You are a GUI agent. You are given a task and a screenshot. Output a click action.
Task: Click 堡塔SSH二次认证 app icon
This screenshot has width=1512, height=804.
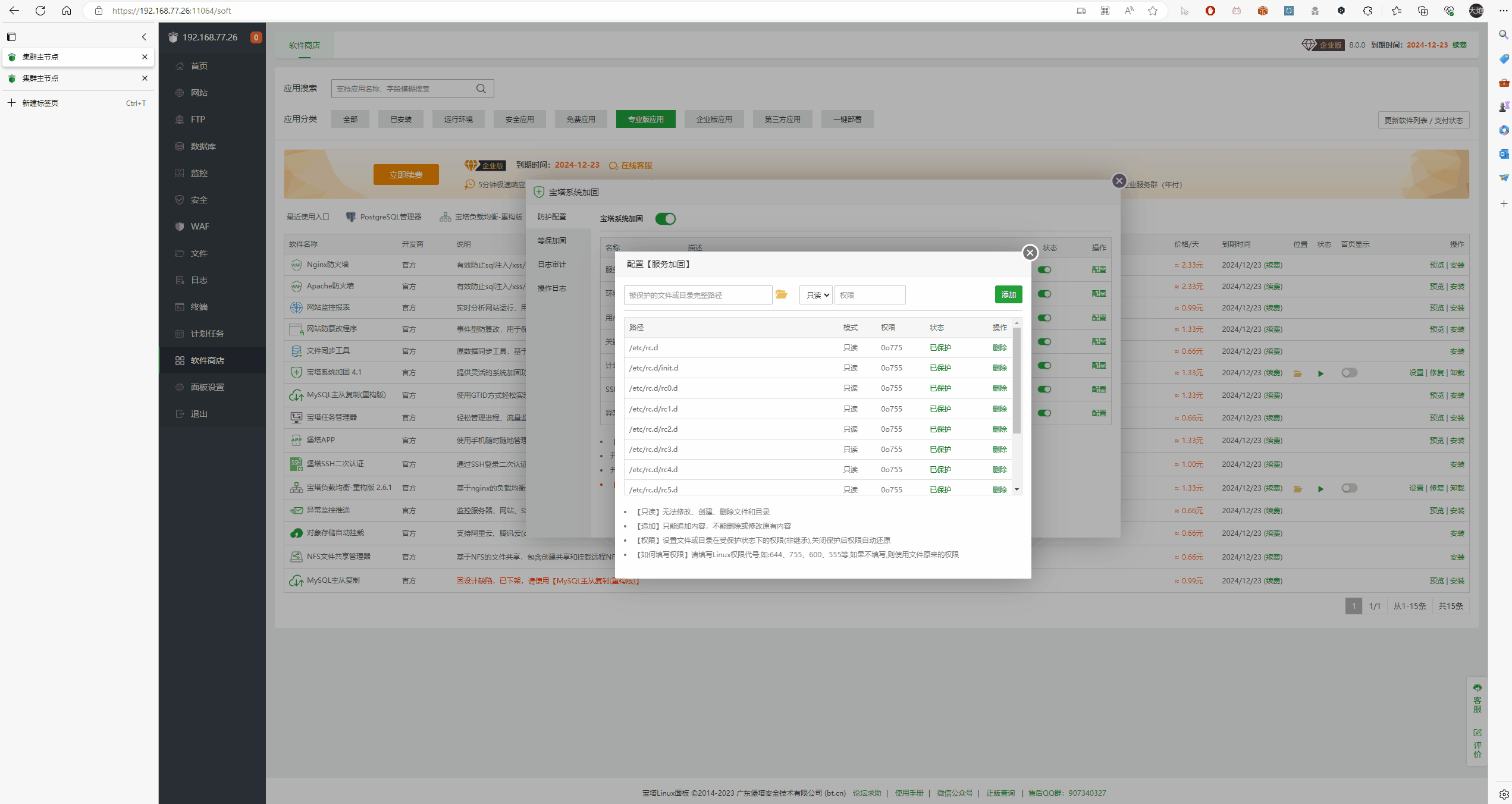[296, 464]
